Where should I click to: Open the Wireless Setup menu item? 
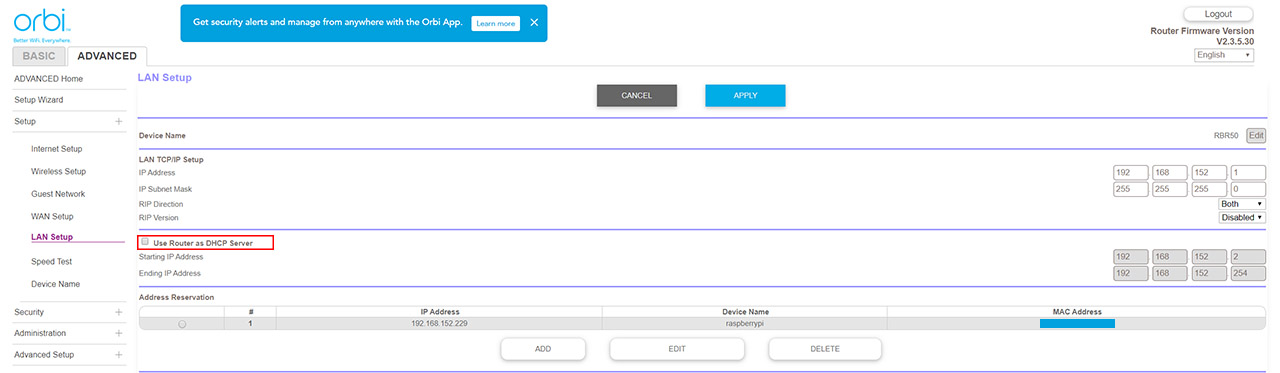click(58, 171)
